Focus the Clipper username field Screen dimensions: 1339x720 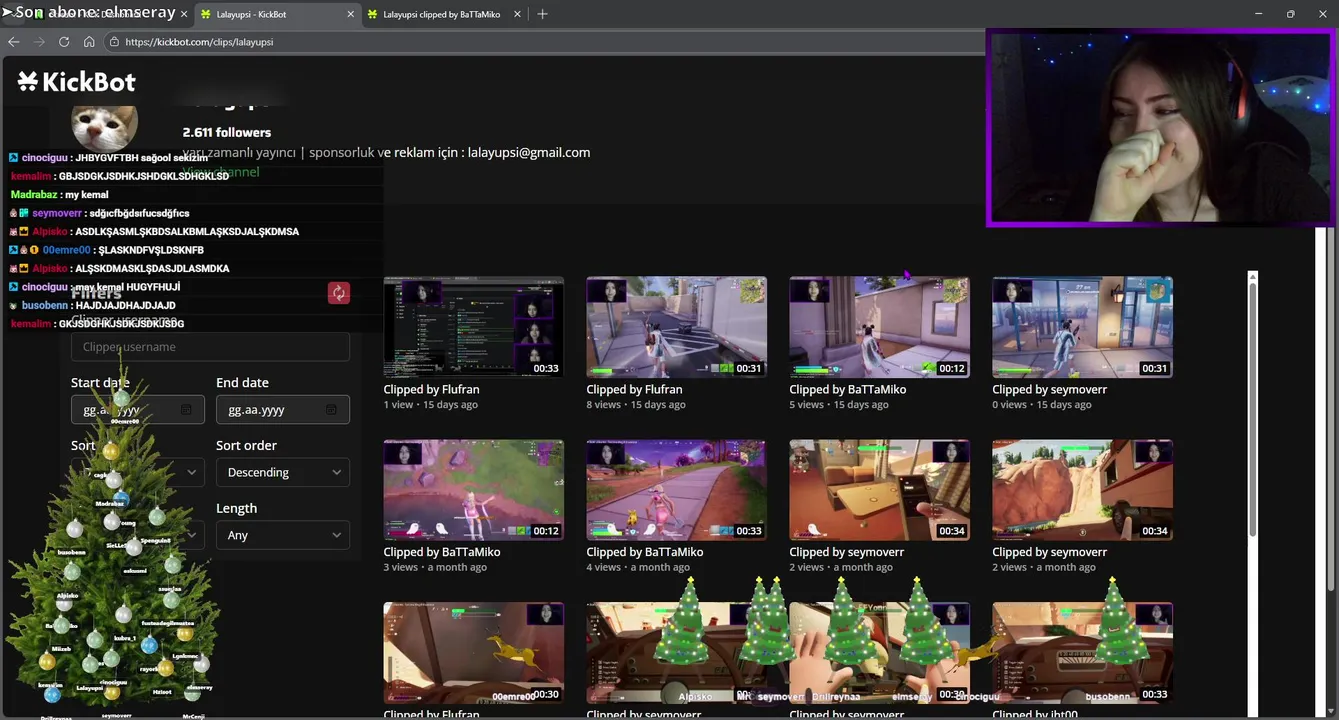click(x=210, y=347)
